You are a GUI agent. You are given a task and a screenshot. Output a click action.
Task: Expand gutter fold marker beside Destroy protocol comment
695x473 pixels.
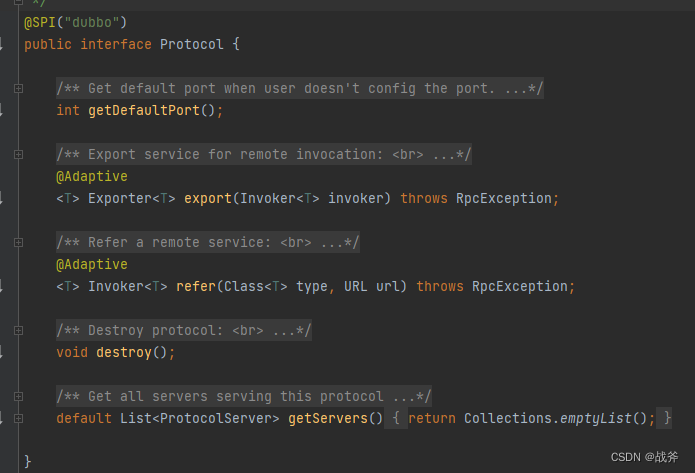[x=18, y=330]
